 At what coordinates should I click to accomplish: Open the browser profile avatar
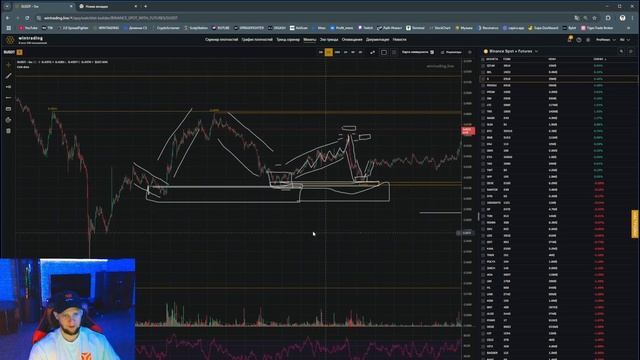622,18
